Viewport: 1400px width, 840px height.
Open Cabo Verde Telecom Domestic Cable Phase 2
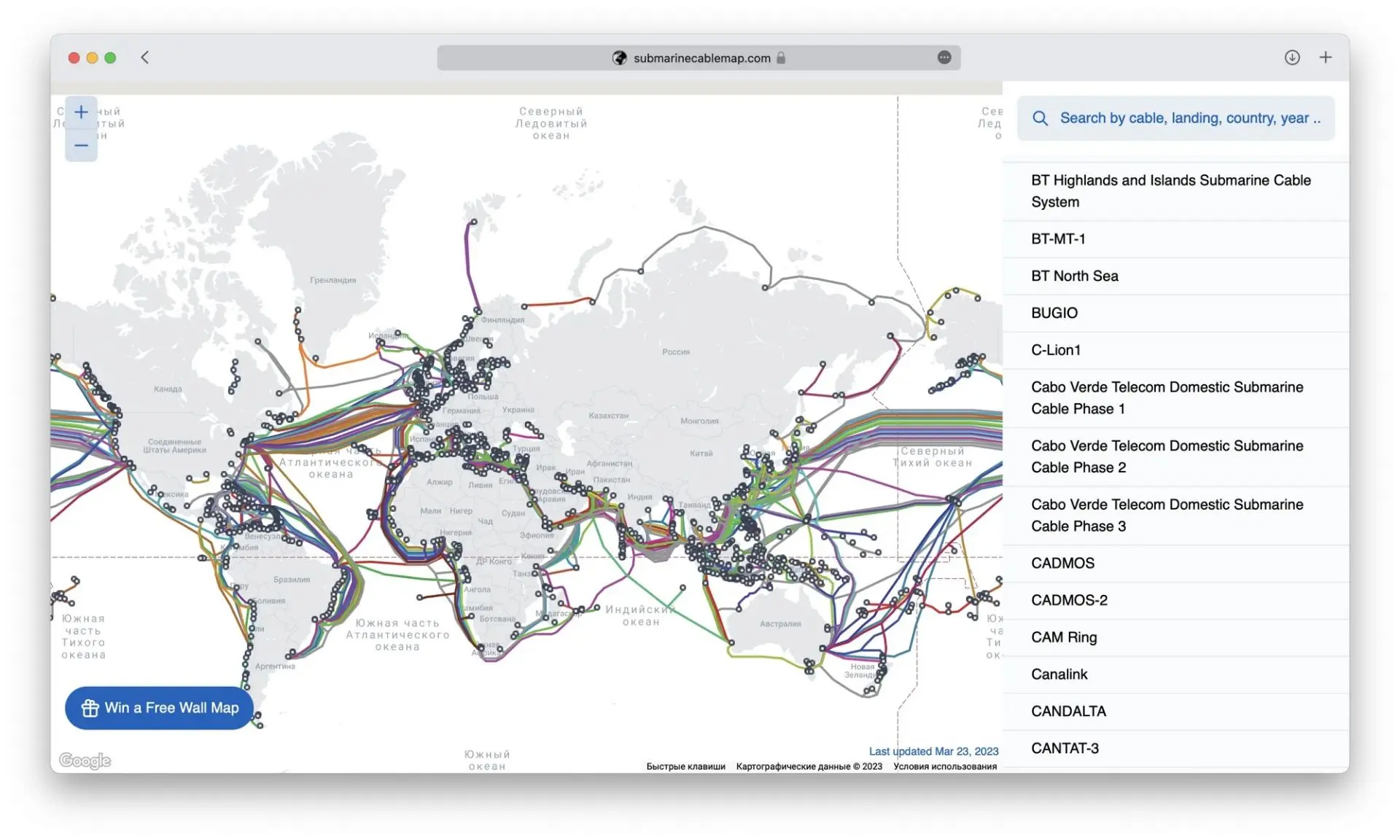click(x=1175, y=457)
